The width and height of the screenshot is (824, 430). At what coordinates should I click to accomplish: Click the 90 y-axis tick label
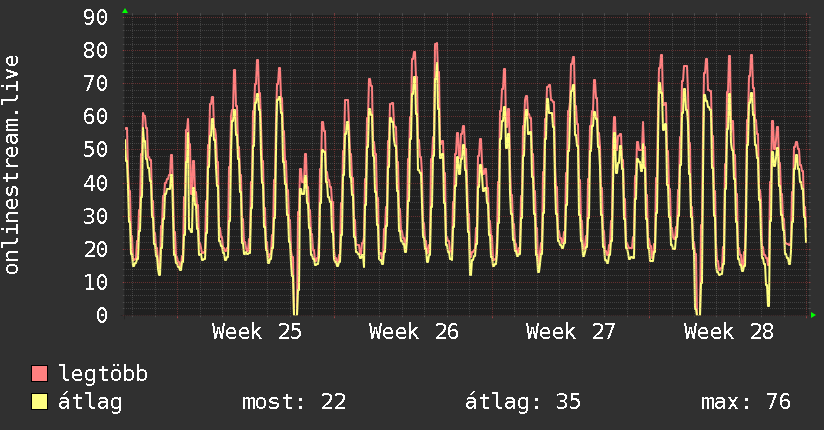click(96, 17)
